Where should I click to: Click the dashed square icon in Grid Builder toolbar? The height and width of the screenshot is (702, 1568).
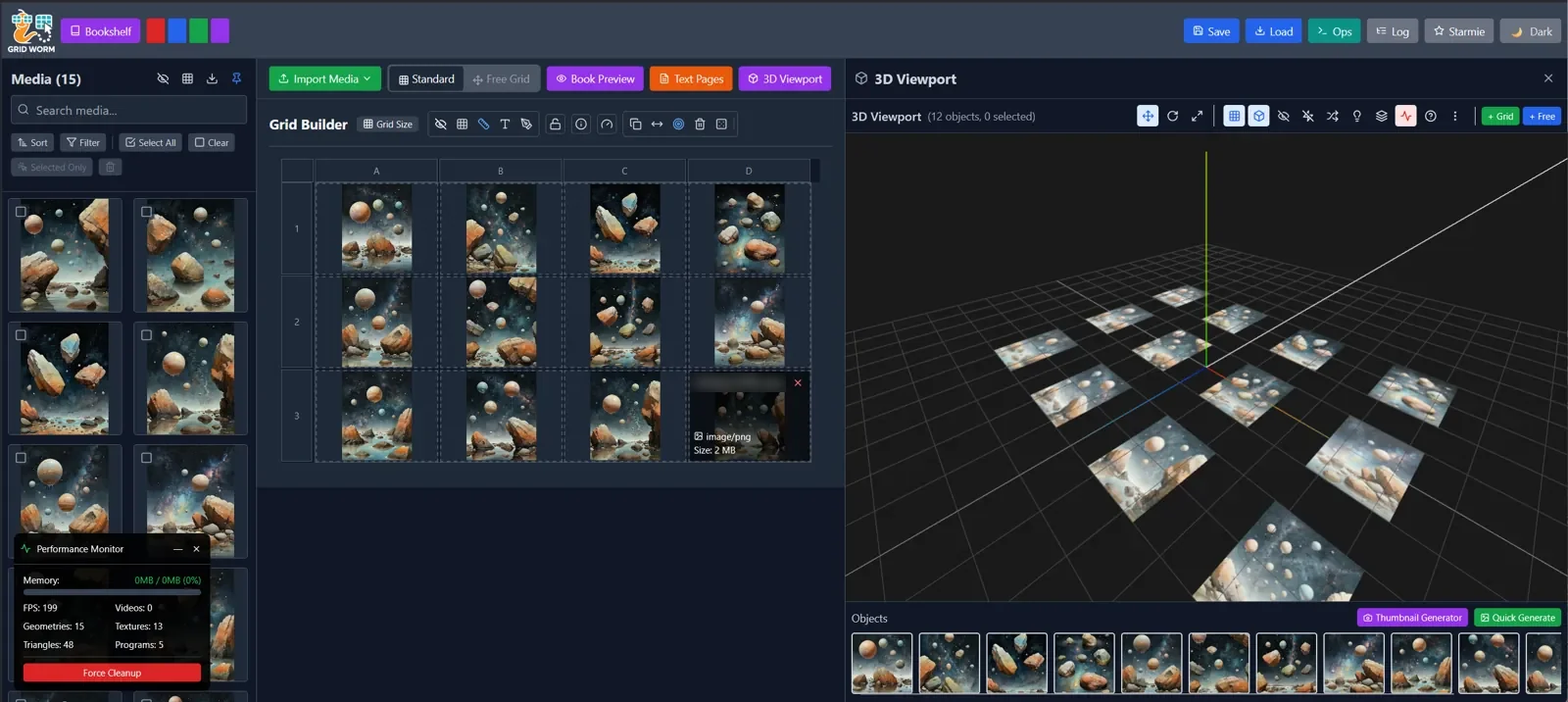721,124
